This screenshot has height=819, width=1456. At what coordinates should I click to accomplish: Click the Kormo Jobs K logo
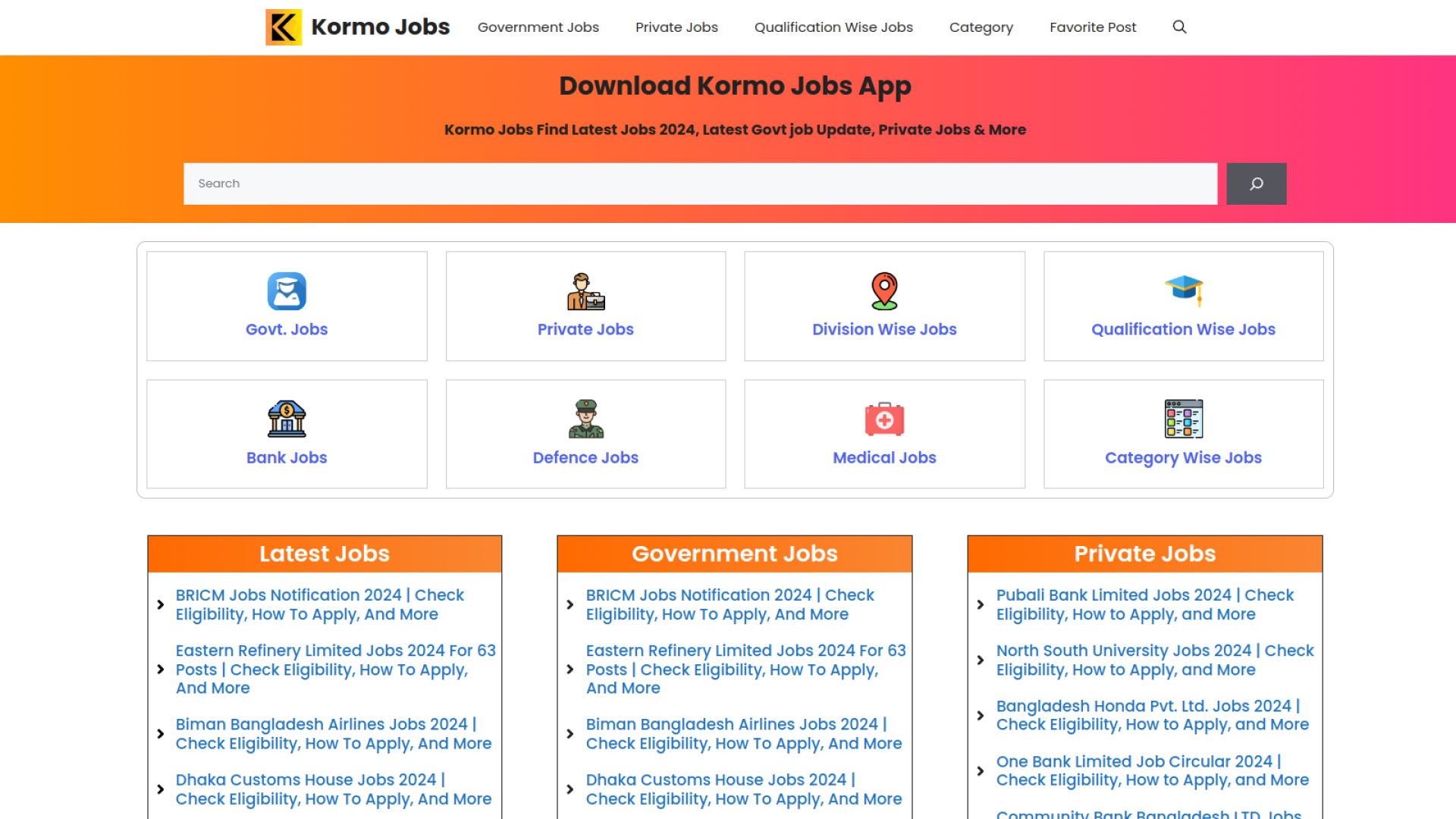pyautogui.click(x=284, y=27)
